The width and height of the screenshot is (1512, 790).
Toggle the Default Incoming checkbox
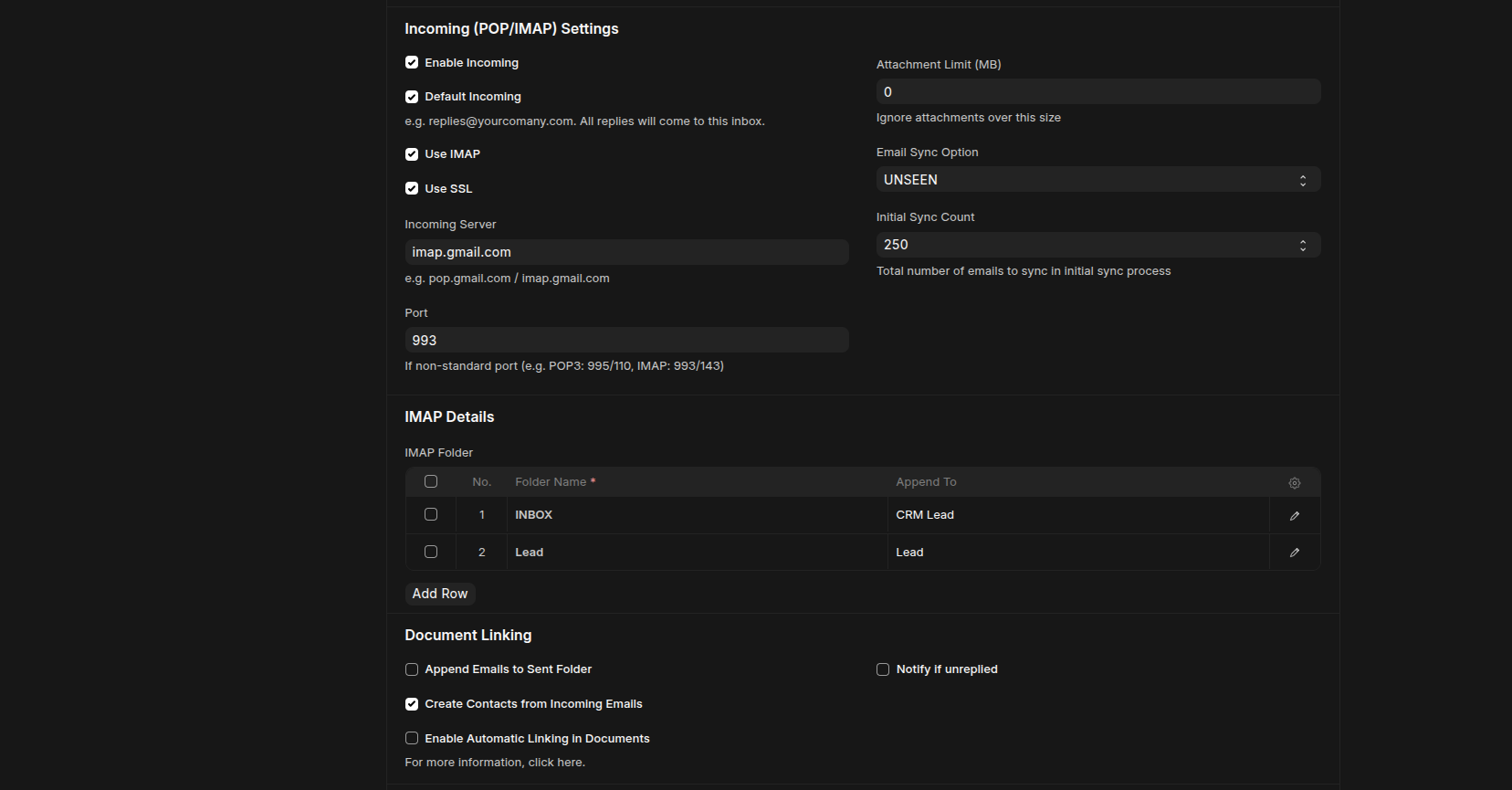pos(412,97)
